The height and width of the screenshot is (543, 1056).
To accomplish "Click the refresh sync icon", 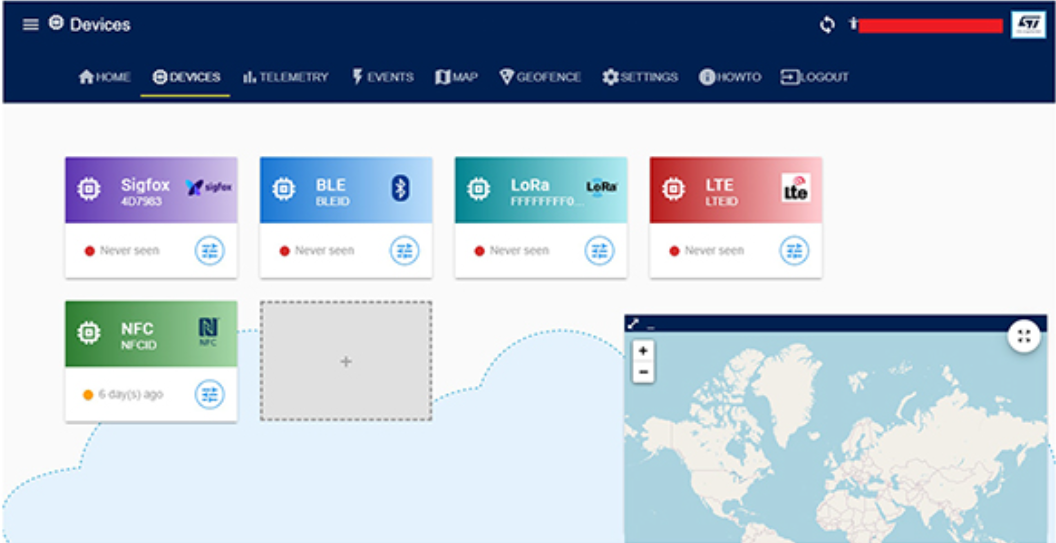I will coord(827,25).
